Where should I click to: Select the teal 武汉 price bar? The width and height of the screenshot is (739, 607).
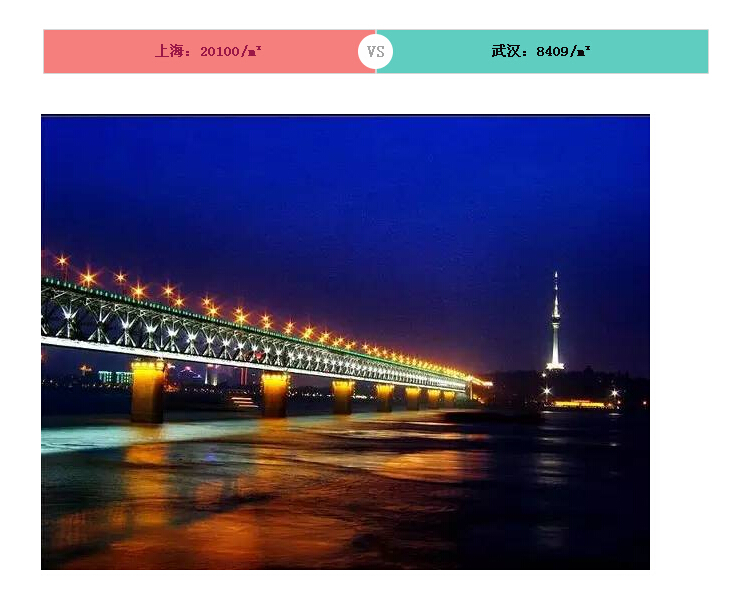pyautogui.click(x=542, y=51)
